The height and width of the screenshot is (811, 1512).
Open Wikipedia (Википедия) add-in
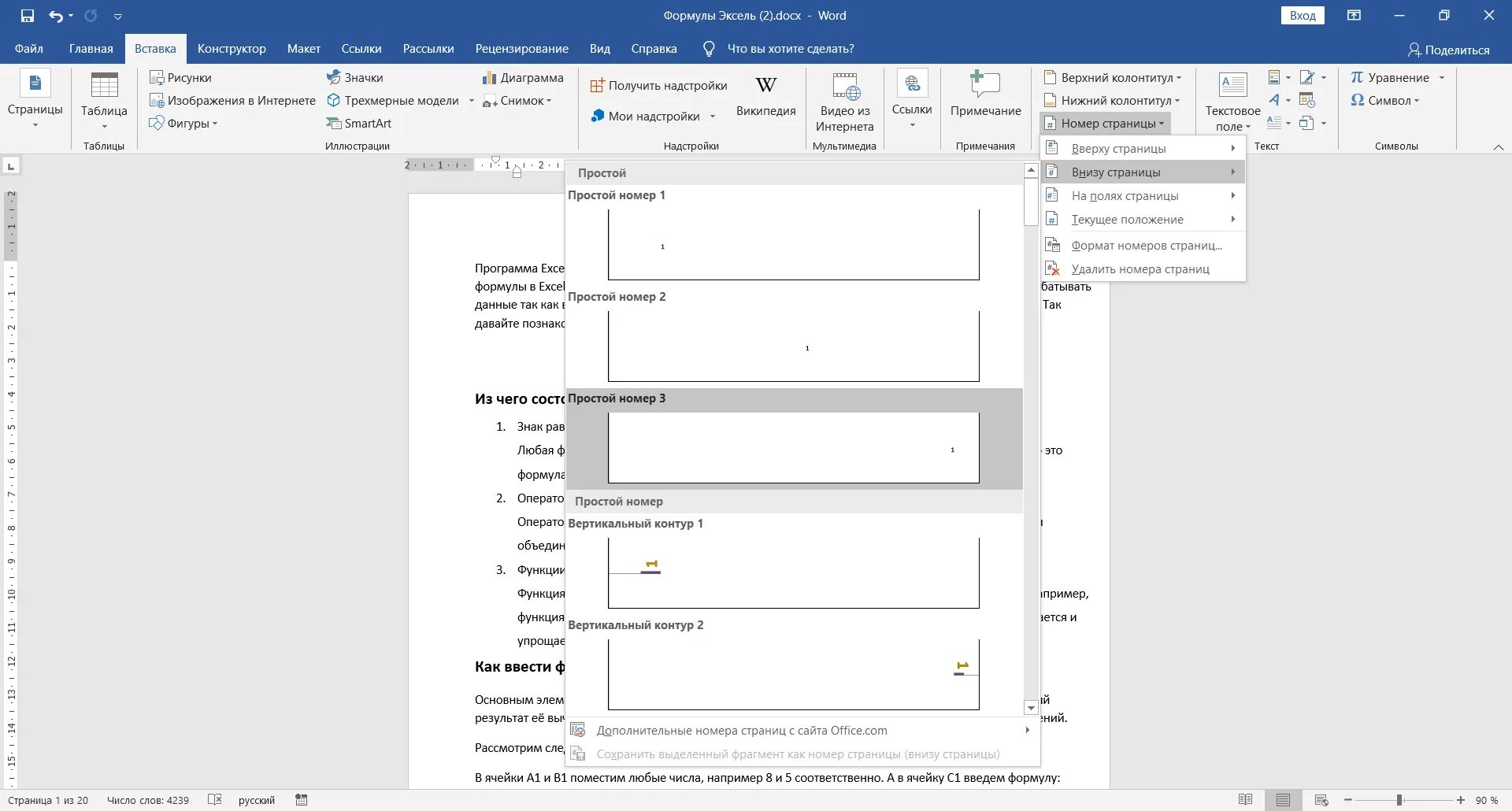tap(765, 96)
